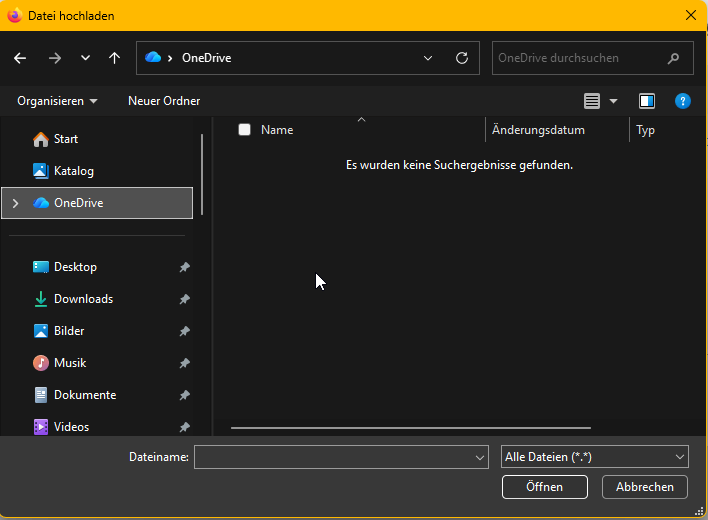Unpin Desktop using its pin icon
Image resolution: width=708 pixels, height=520 pixels.
pyautogui.click(x=184, y=268)
